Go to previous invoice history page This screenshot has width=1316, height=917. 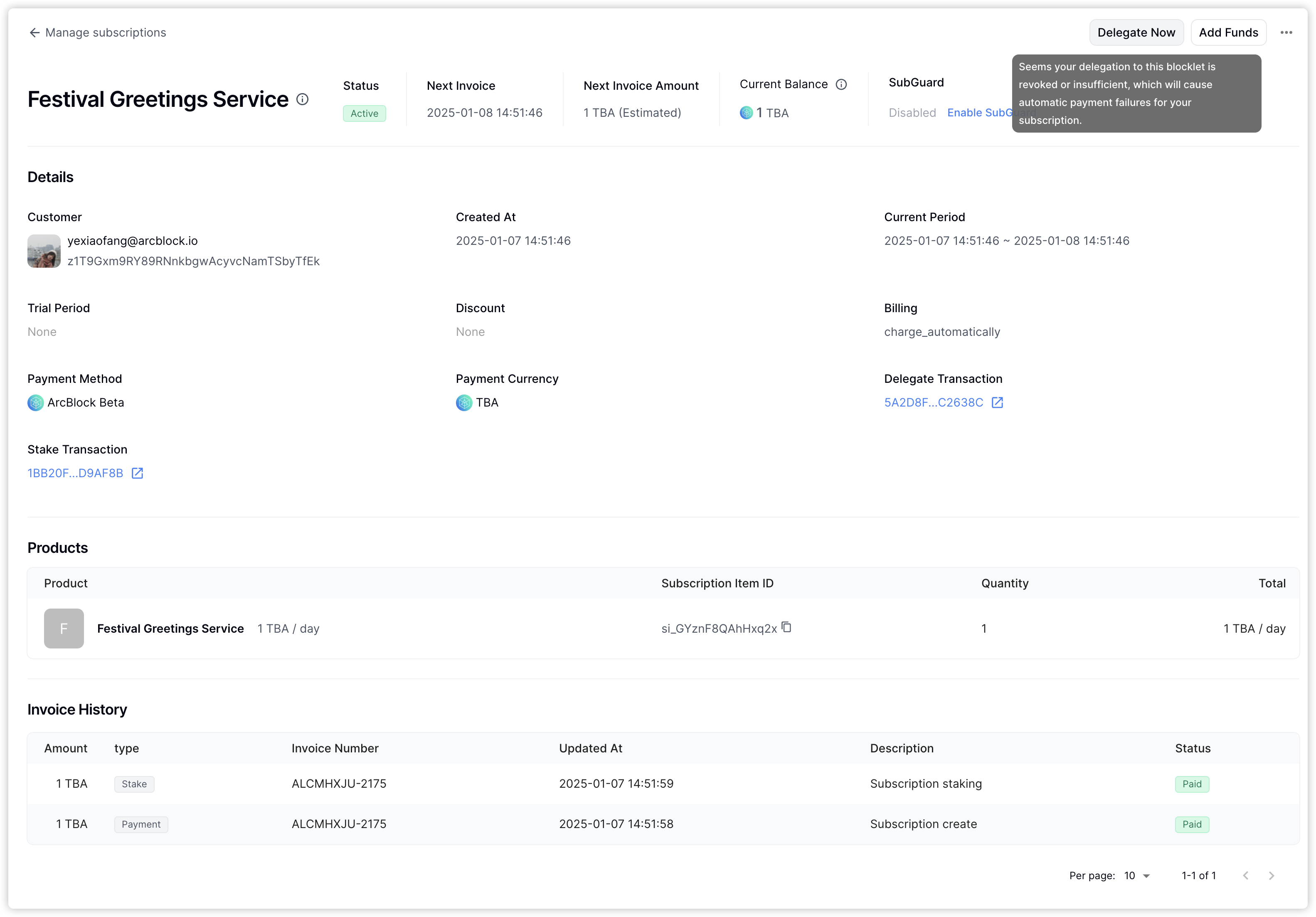tap(1245, 875)
